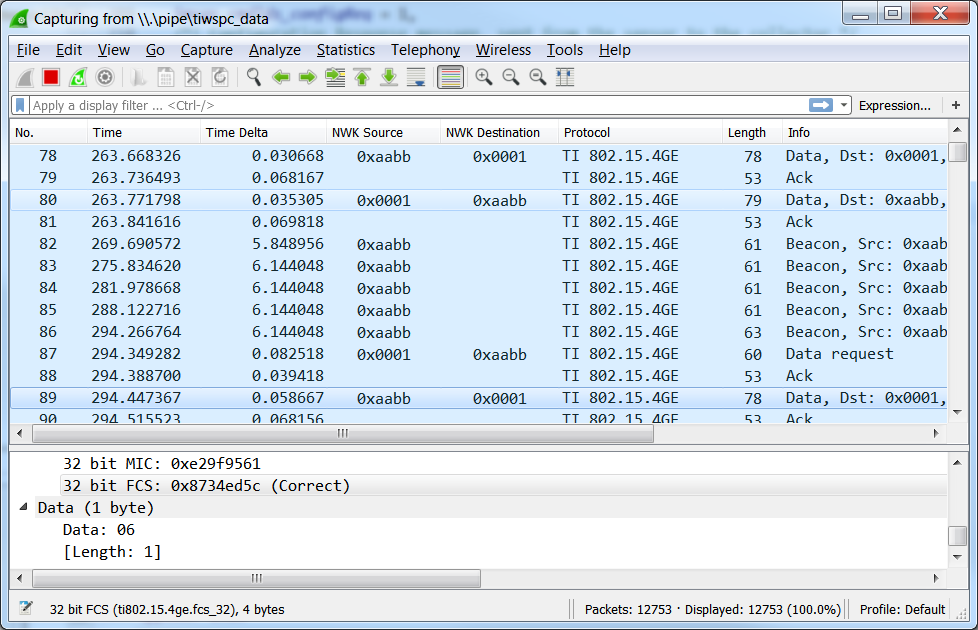Sort by the Time column header
978x630 pixels.
143,133
